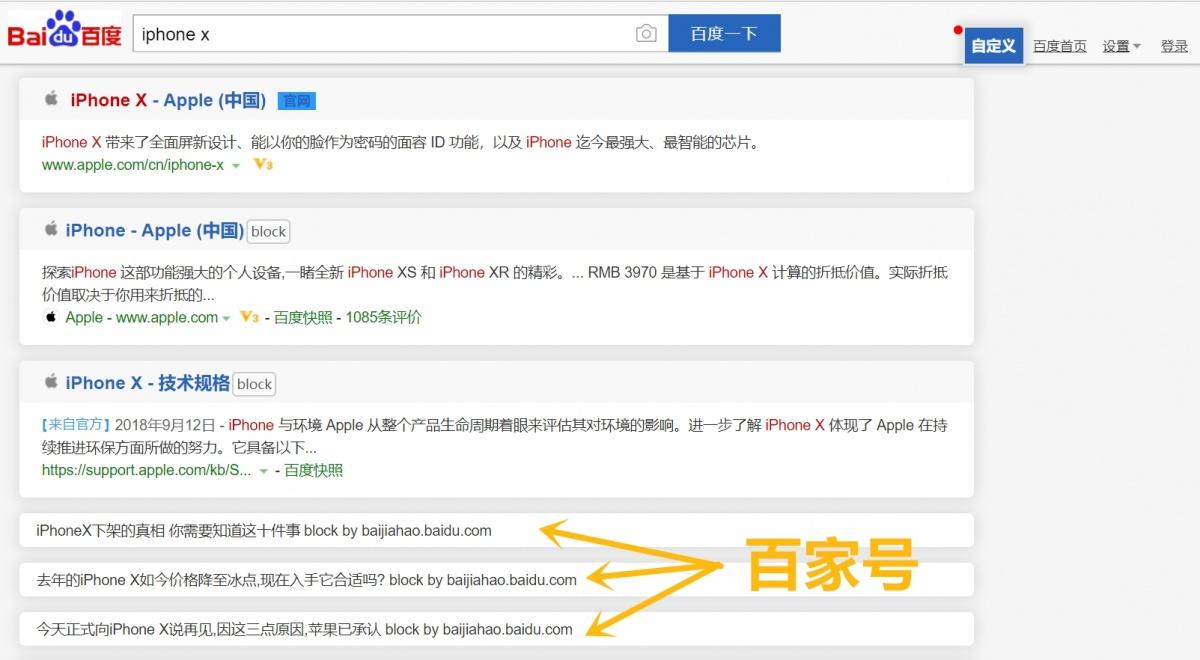Open result title iPhone - Apple (中国)
Viewport: 1200px width, 660px height.
155,231
